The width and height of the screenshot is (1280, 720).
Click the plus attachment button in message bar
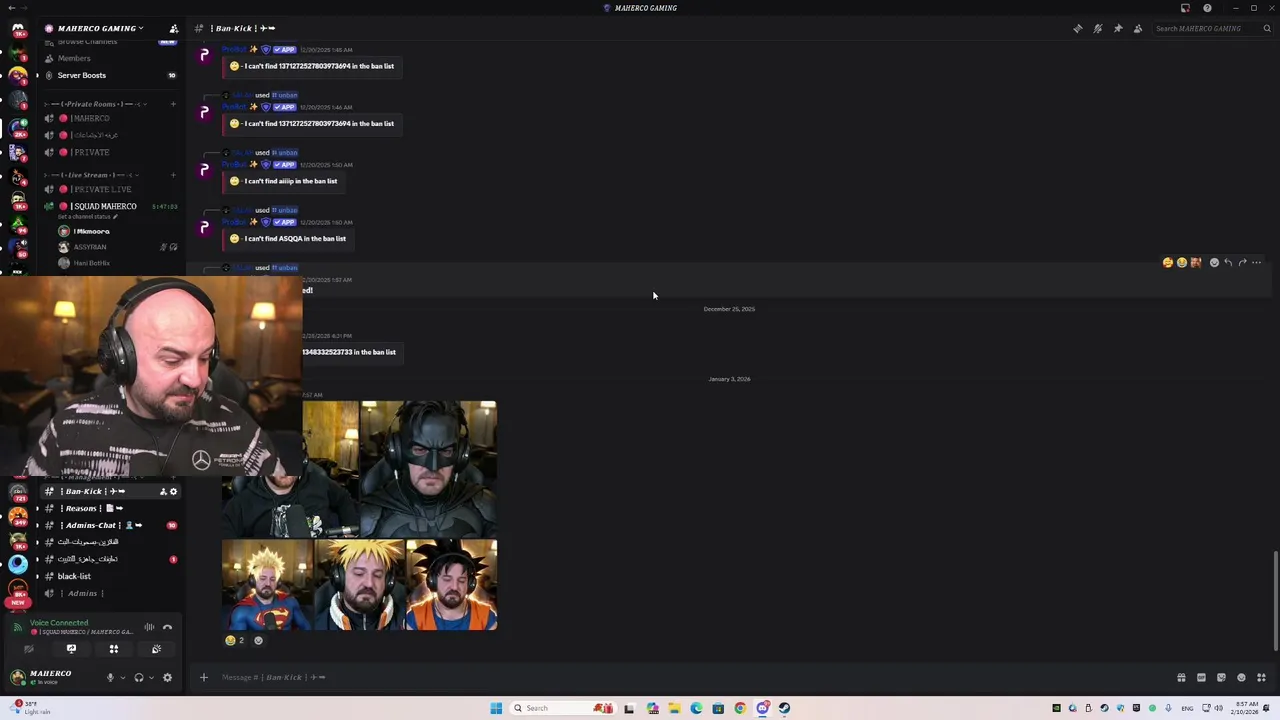(x=203, y=677)
